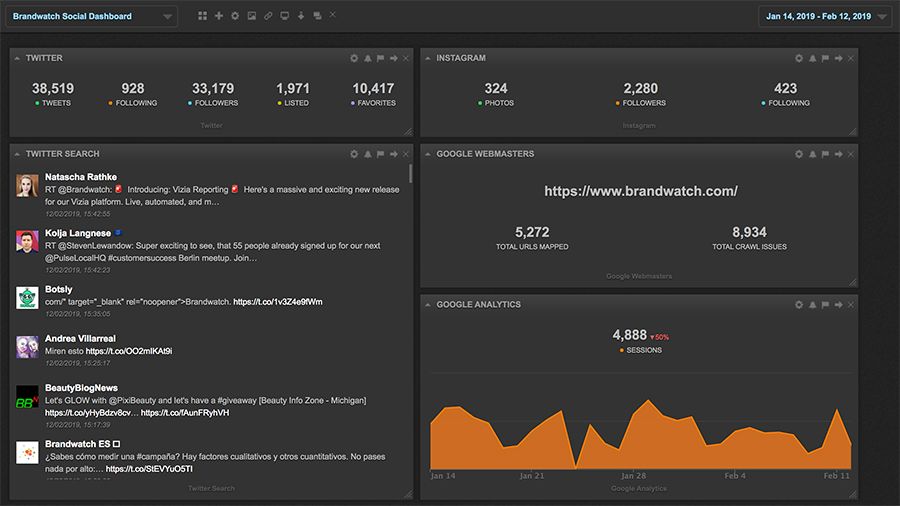The height and width of the screenshot is (506, 900).
Task: Click the monitor display icon in toolbar
Action: 285,16
